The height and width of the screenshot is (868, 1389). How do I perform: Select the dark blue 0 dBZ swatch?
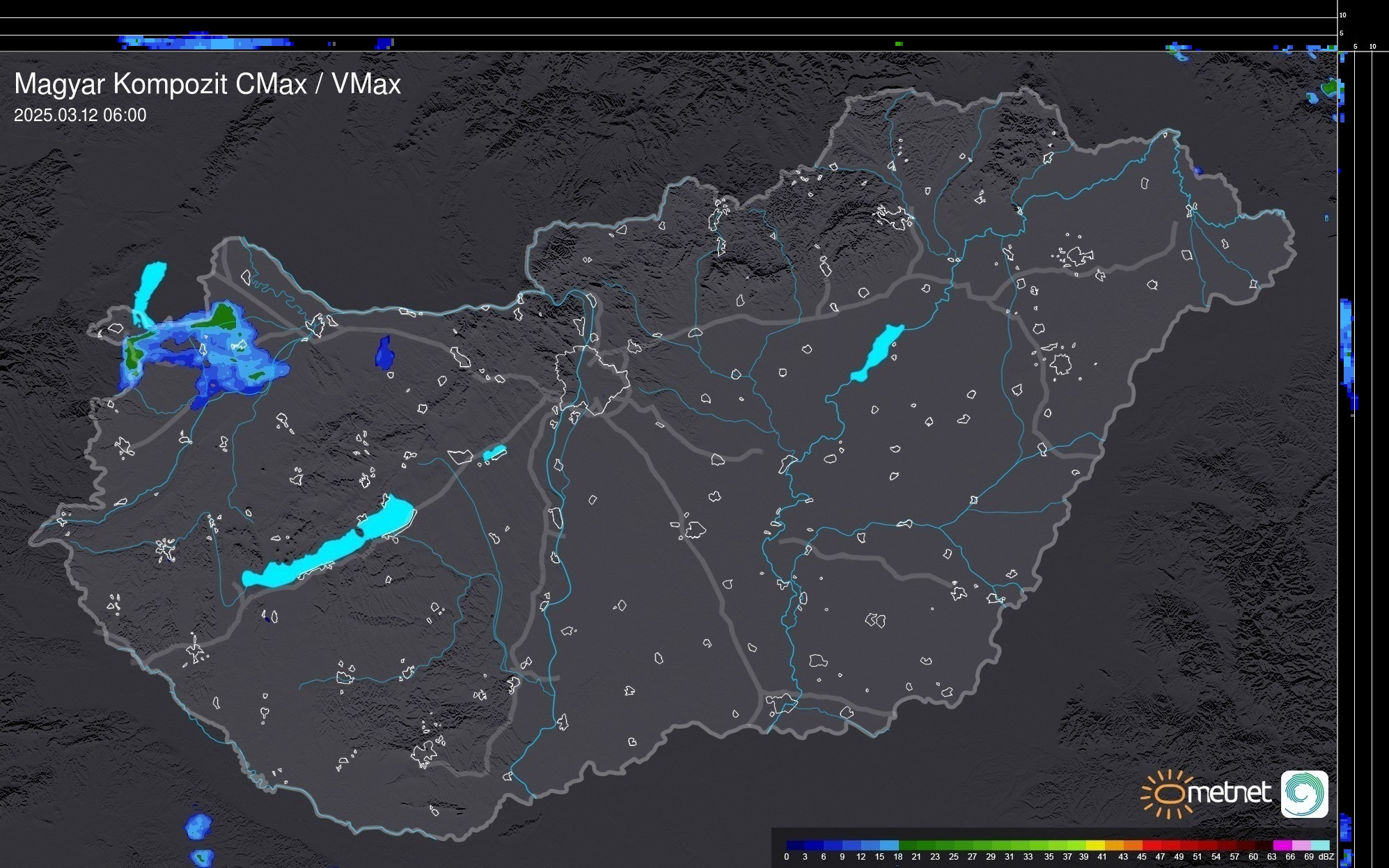(795, 845)
